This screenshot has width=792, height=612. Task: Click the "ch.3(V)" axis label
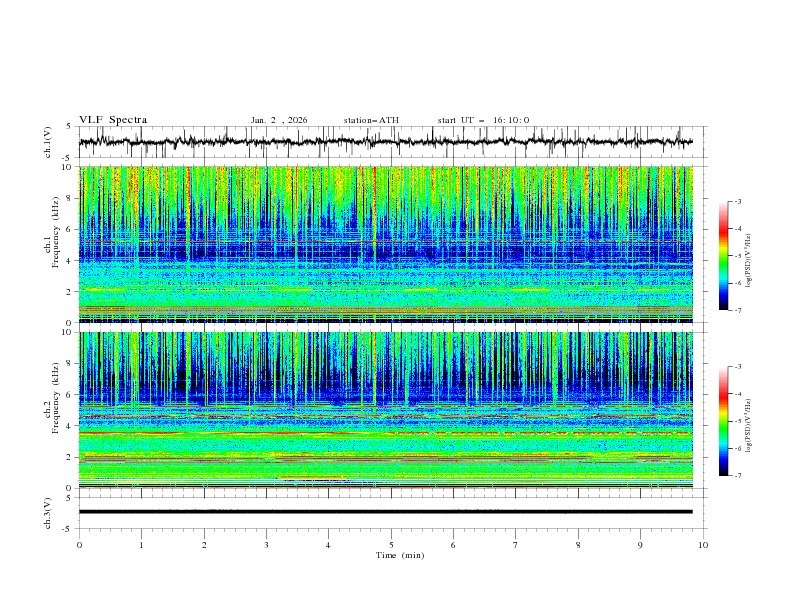tap(48, 513)
